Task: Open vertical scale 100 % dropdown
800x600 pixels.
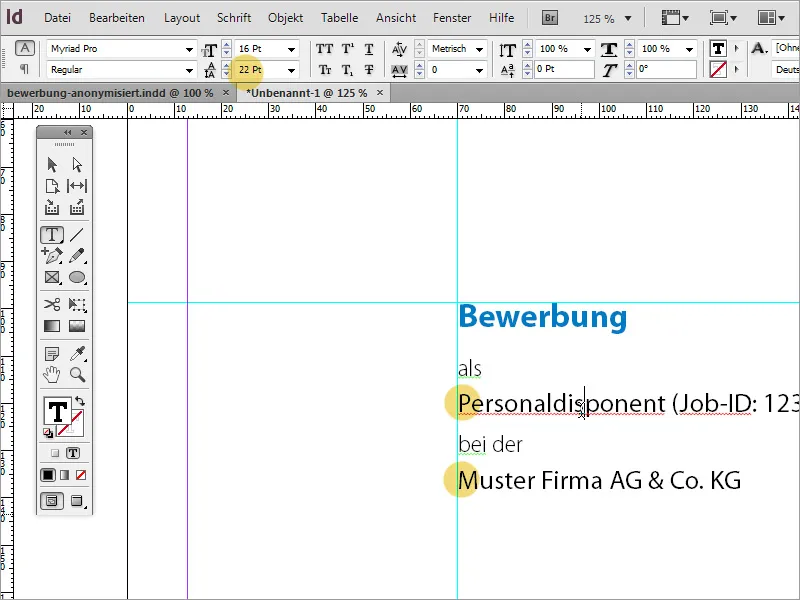Action: tap(587, 49)
